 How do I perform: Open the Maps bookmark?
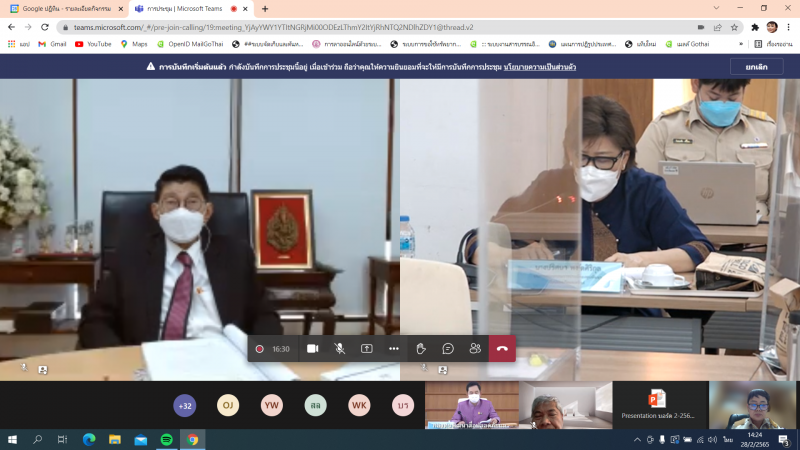tap(134, 44)
